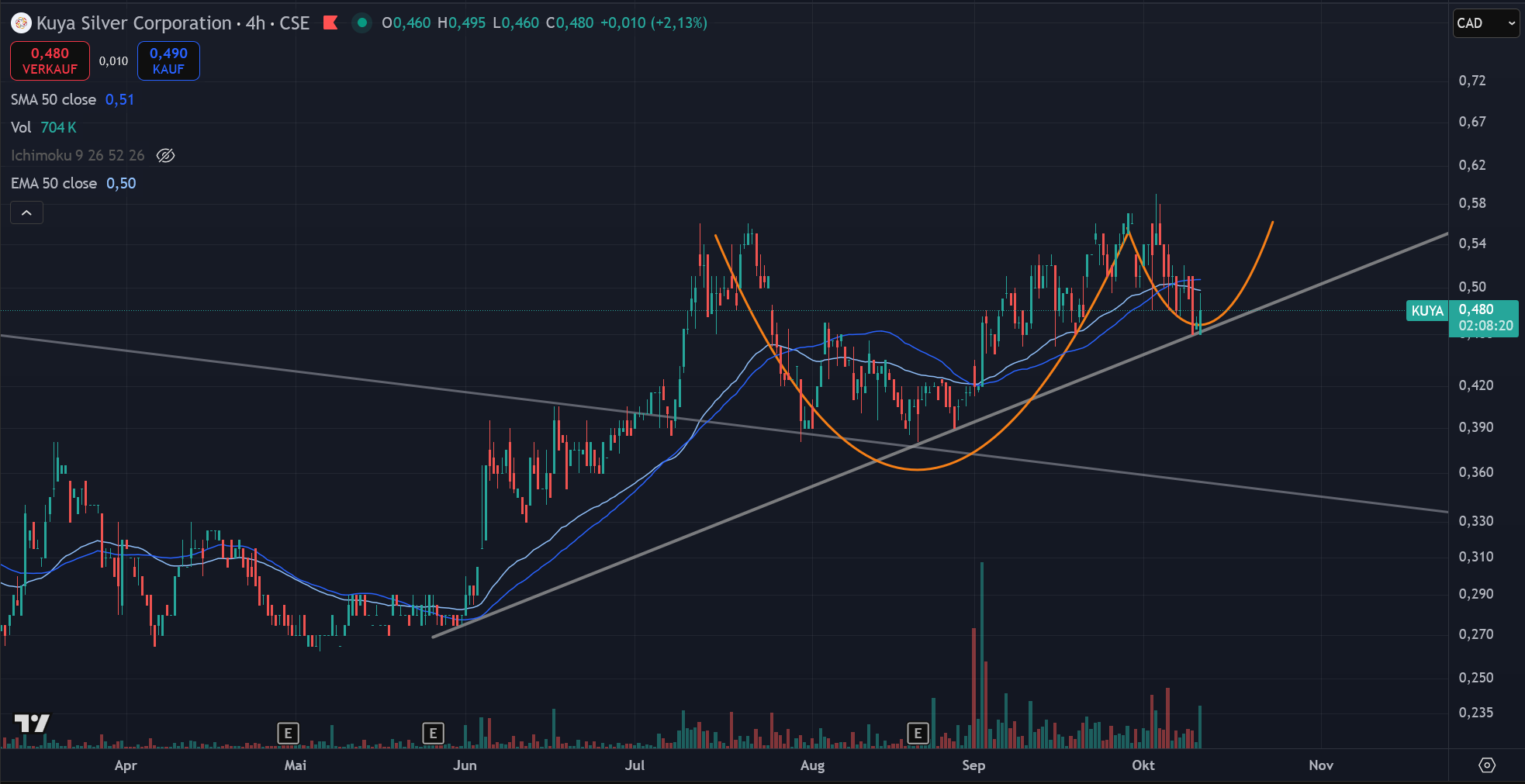Open chart settings gear on the time axis

pos(1487,765)
